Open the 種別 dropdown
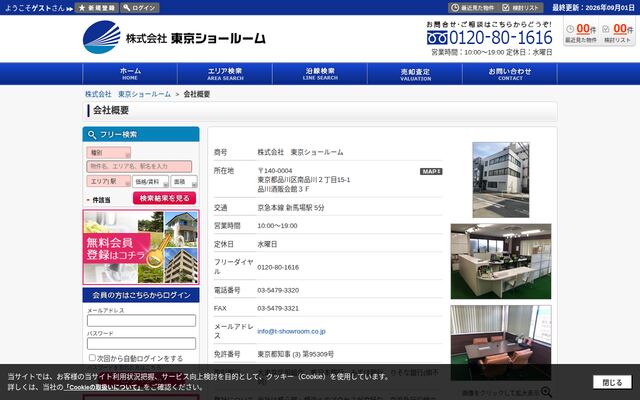 tap(109, 153)
